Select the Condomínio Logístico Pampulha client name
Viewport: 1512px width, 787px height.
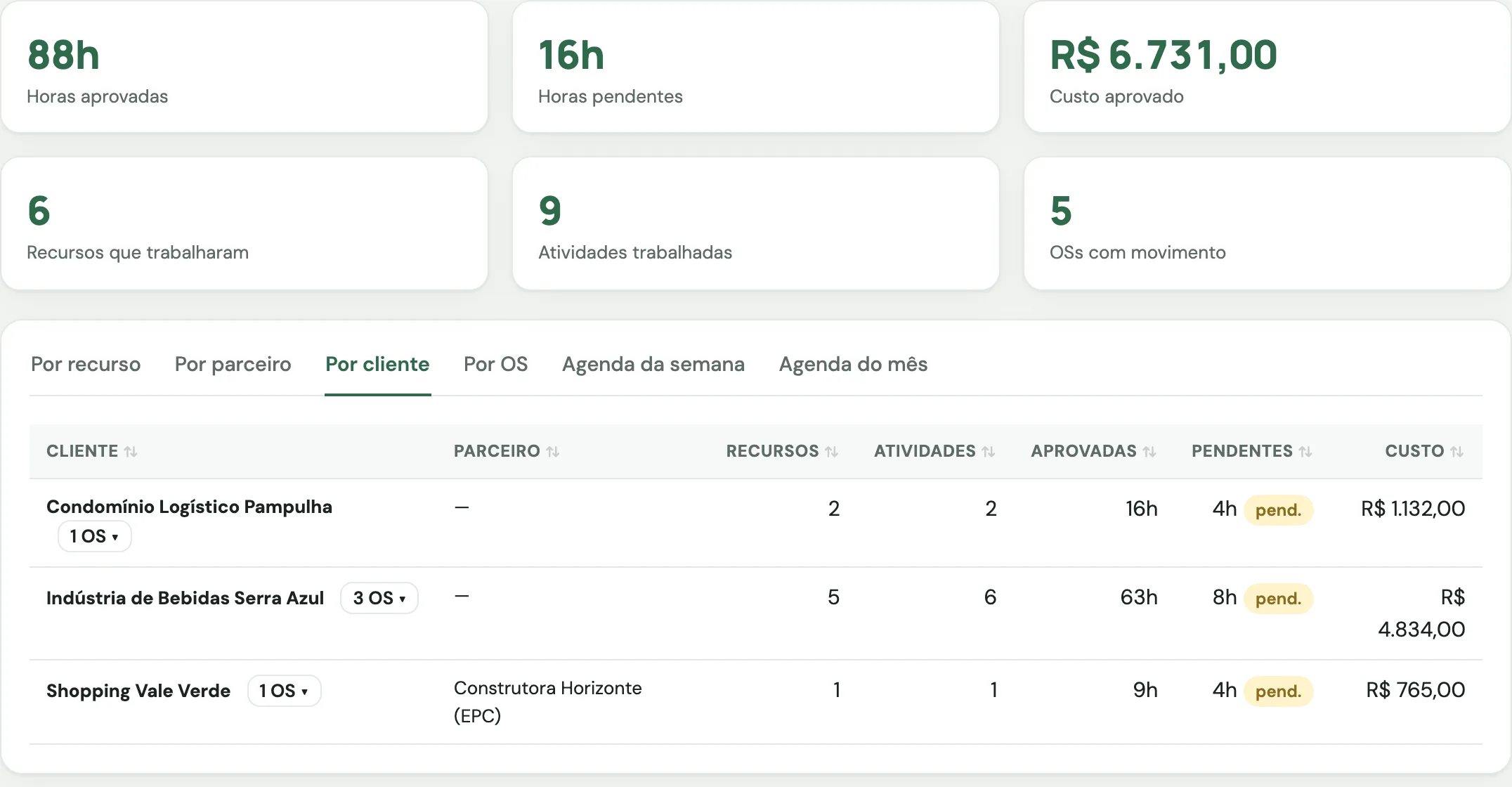point(189,507)
